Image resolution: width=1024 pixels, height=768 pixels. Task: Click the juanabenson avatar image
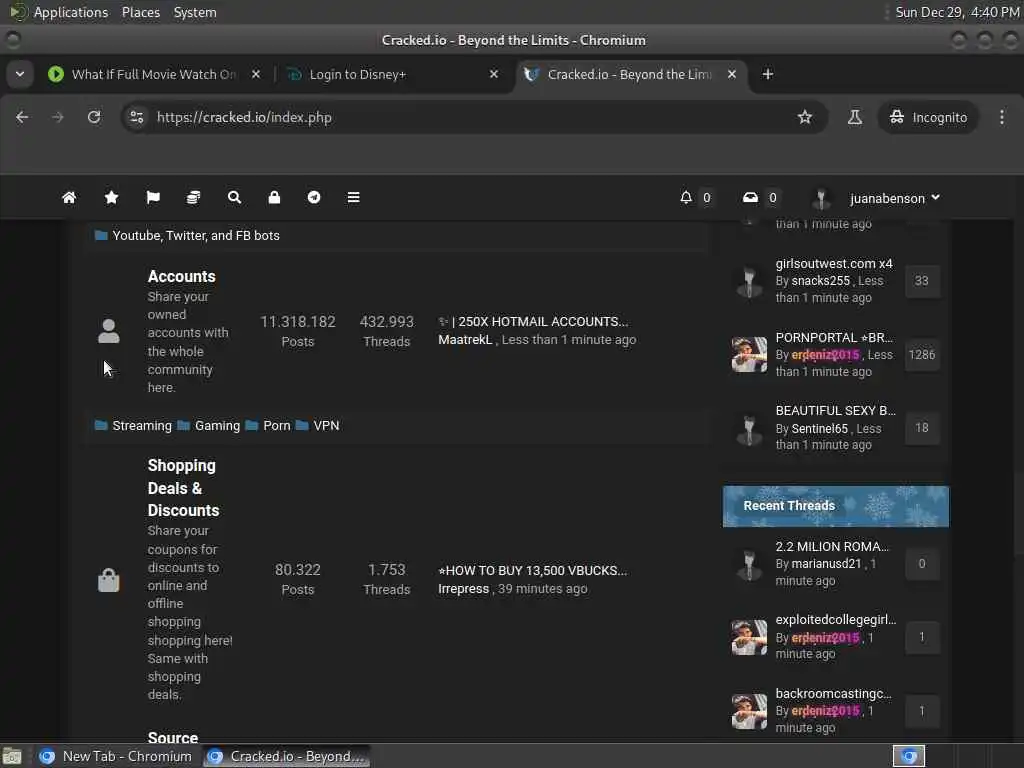tap(822, 198)
